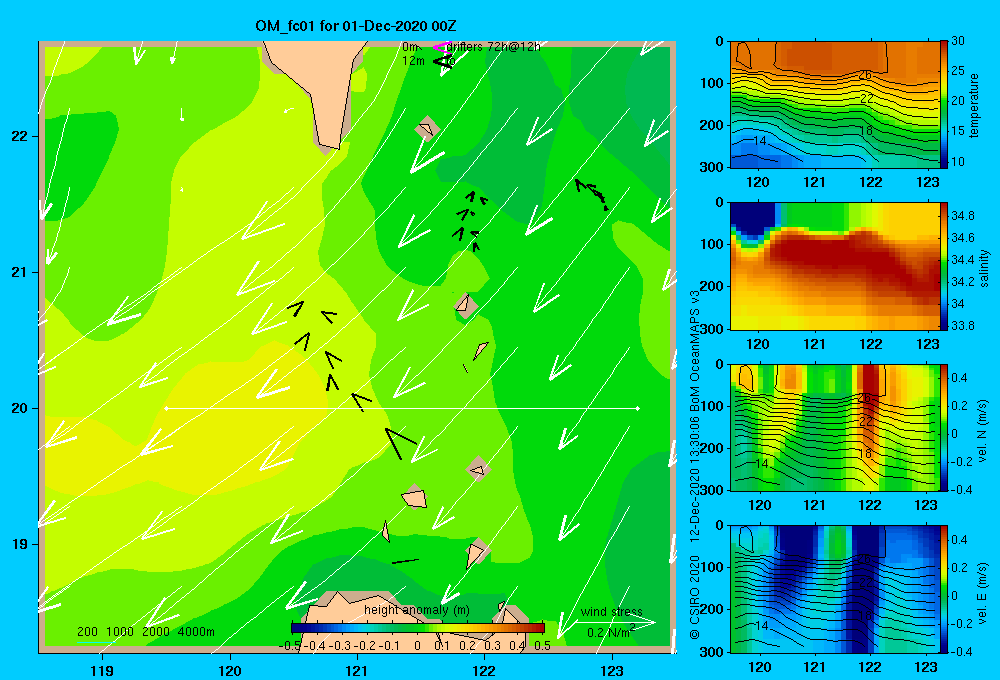This screenshot has height=680, width=1000.
Task: Click the '200' bathymetry legend value
Action: 87,632
